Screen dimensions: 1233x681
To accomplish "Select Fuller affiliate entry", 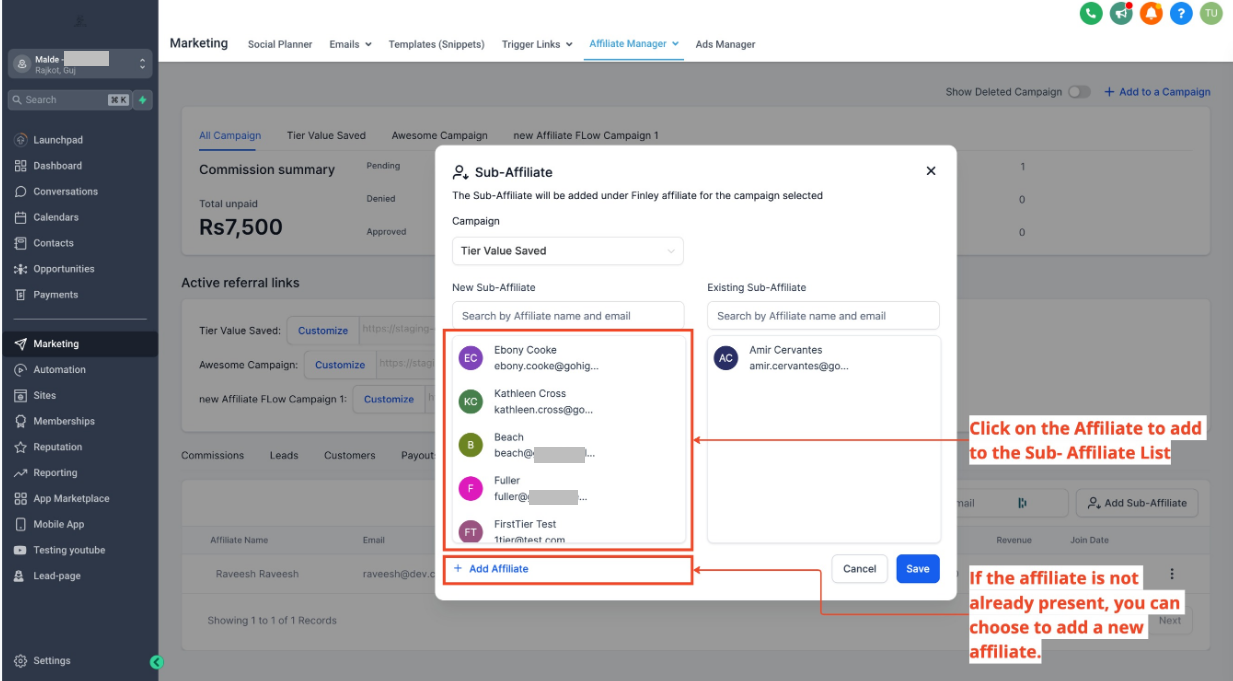I will [567, 488].
